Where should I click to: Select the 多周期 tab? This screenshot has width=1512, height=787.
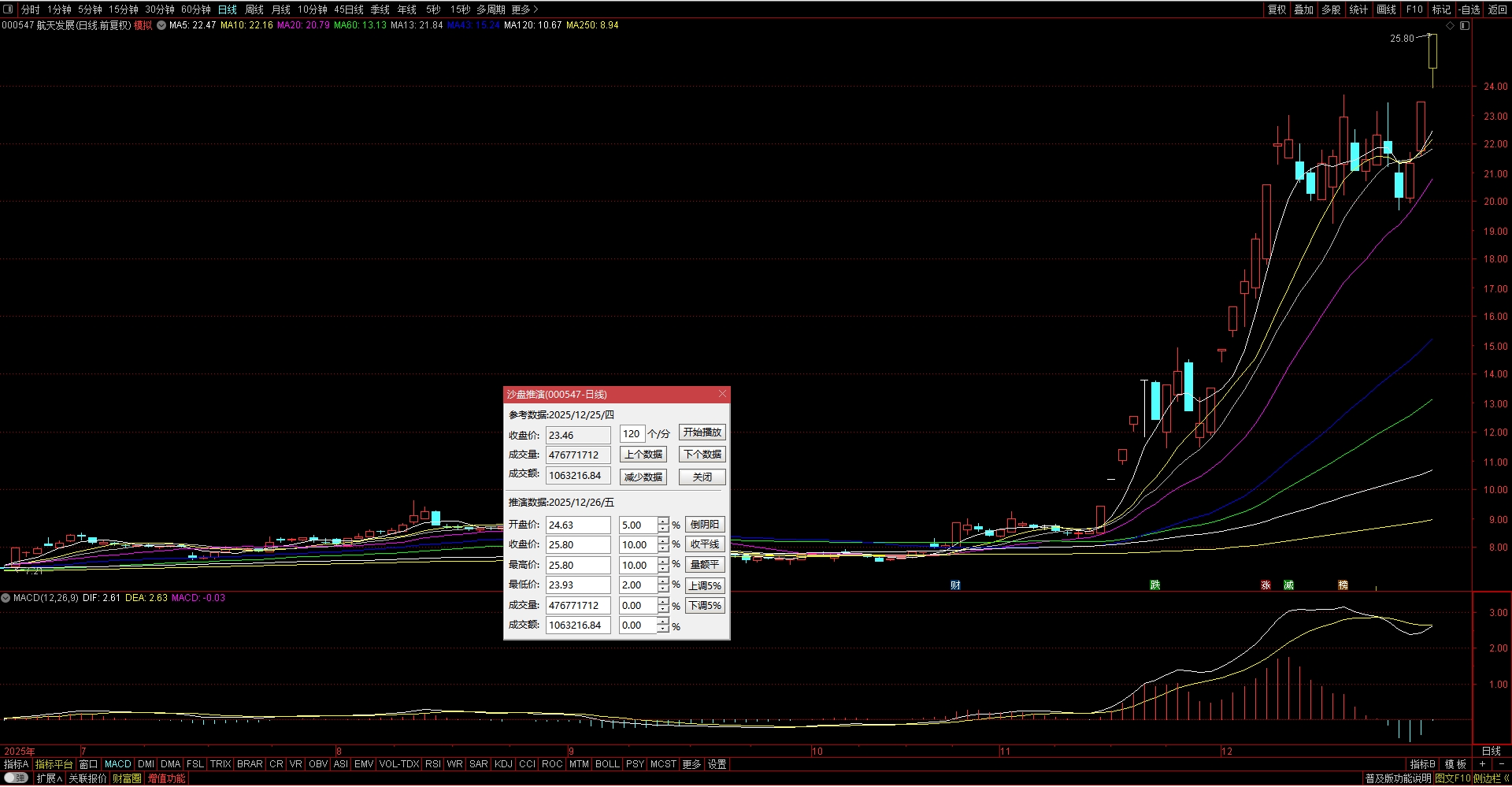point(491,9)
